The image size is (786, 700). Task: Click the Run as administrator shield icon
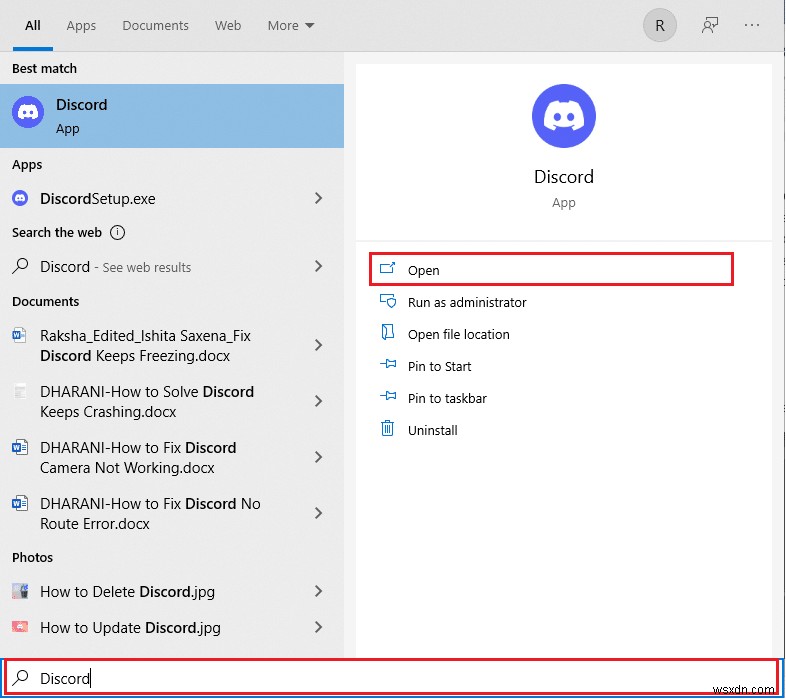pos(388,301)
